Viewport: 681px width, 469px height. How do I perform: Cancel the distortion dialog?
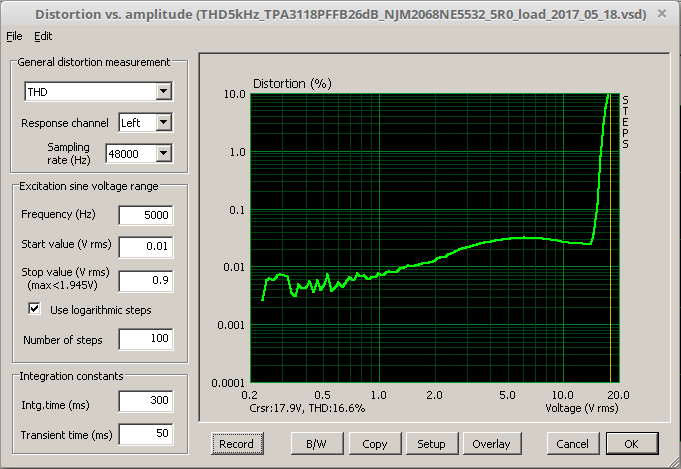pyautogui.click(x=572, y=443)
